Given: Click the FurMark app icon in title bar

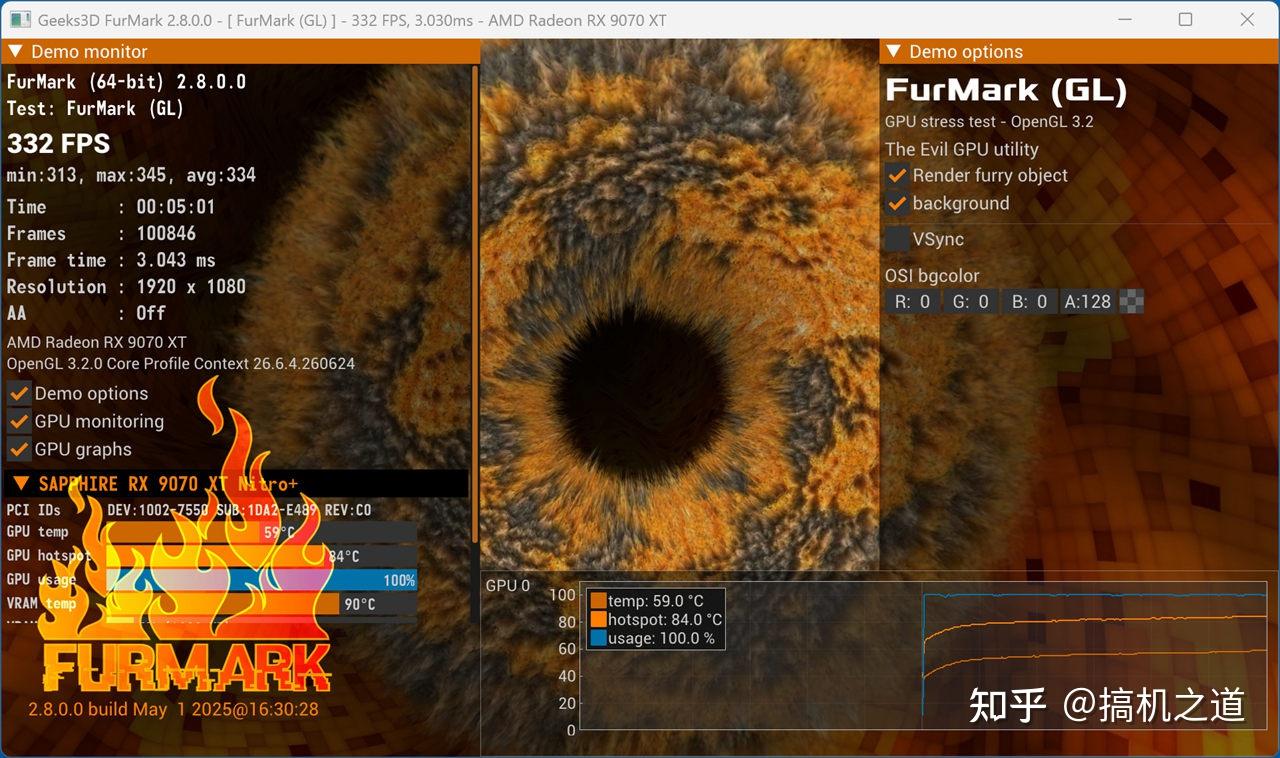Looking at the screenshot, I should click(x=19, y=20).
